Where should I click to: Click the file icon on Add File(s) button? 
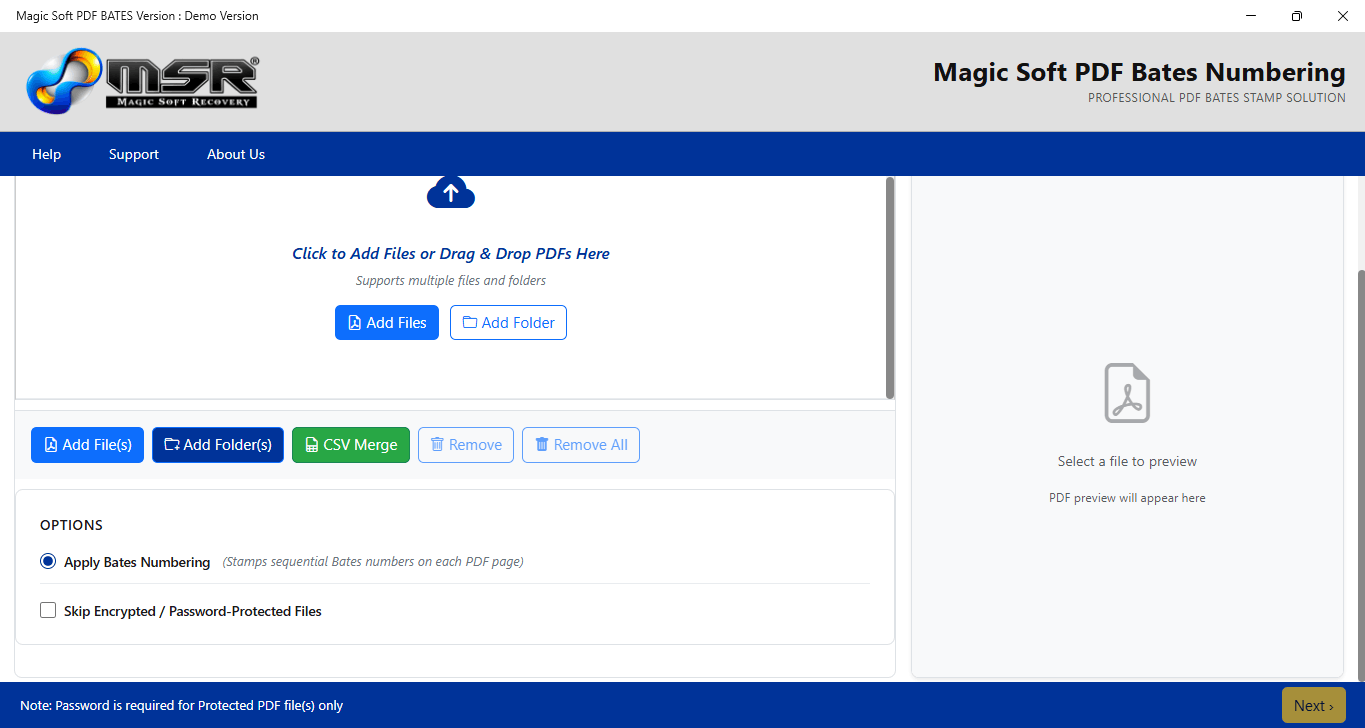(51, 445)
